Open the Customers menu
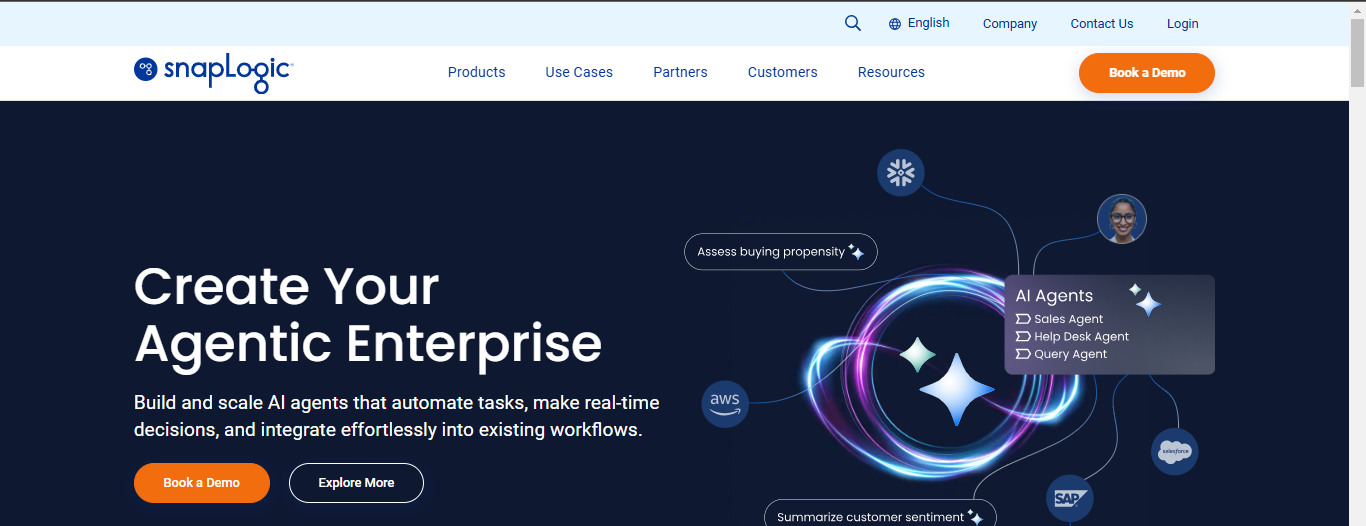Image resolution: width=1366 pixels, height=526 pixels. 782,72
